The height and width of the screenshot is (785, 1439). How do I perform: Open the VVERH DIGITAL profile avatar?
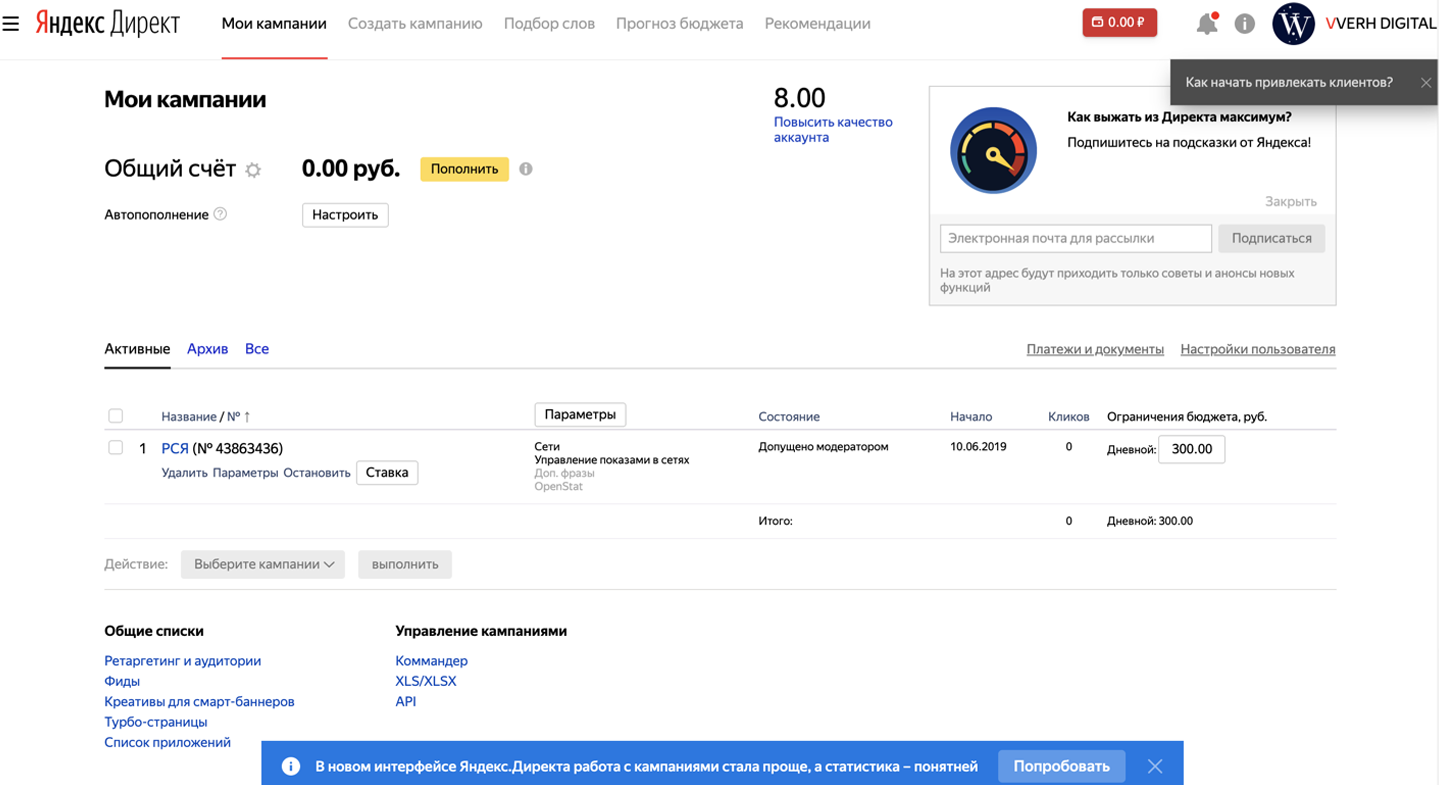(1293, 23)
